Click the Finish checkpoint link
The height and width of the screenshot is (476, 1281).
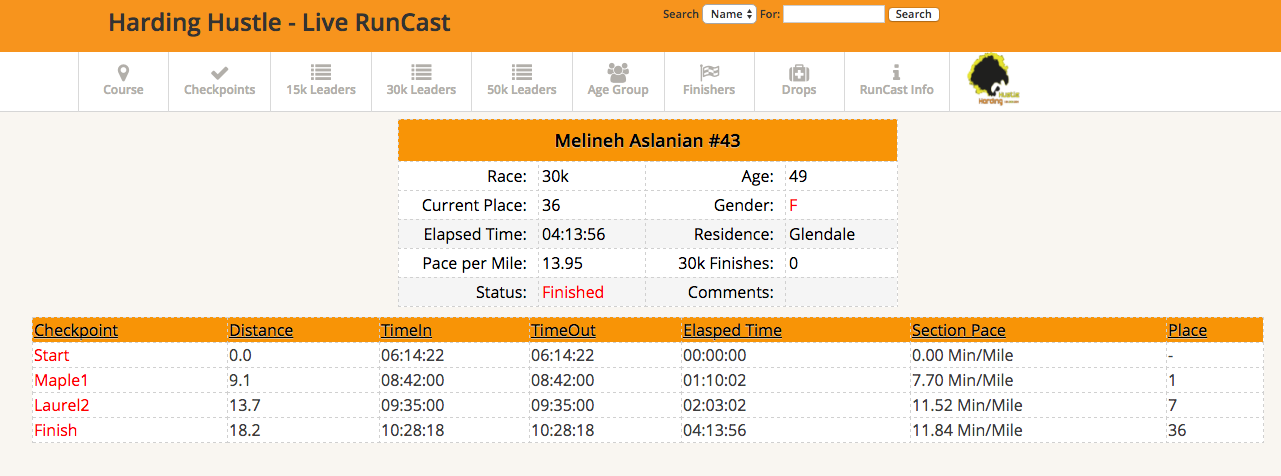click(x=55, y=430)
